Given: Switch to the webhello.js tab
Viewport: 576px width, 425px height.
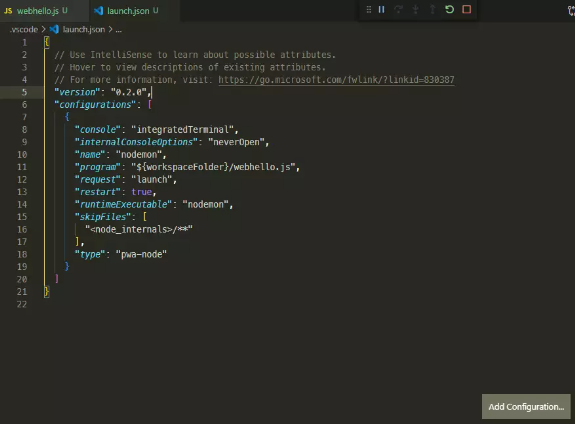Looking at the screenshot, I should click(36, 11).
